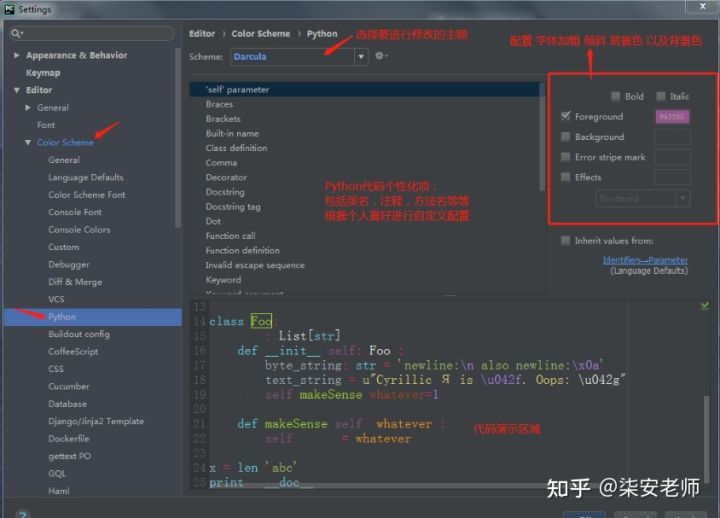Enable the Italic font checkbox
This screenshot has height=518, width=720.
[x=661, y=97]
